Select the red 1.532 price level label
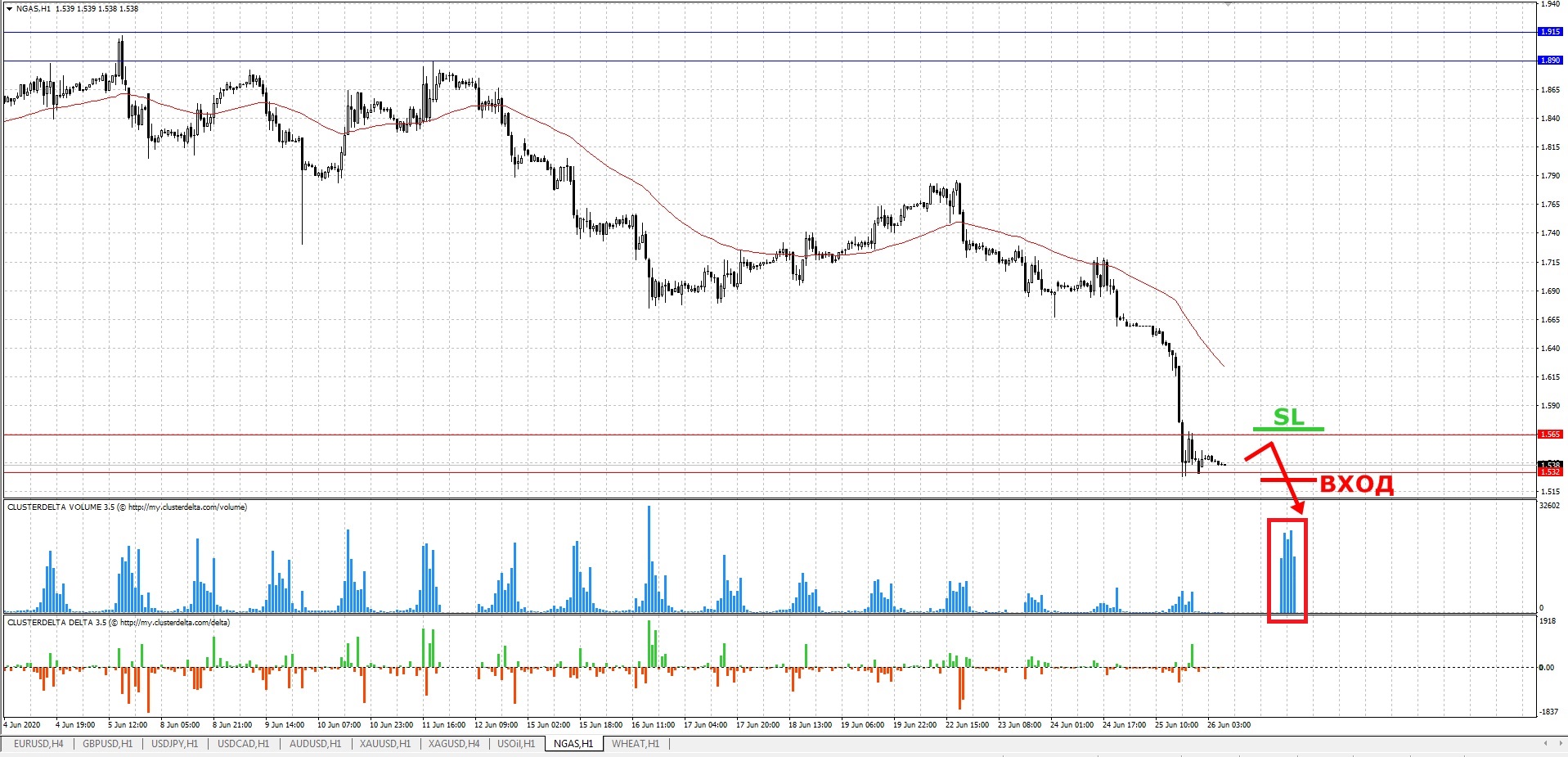This screenshot has width=1568, height=757. click(x=1550, y=472)
